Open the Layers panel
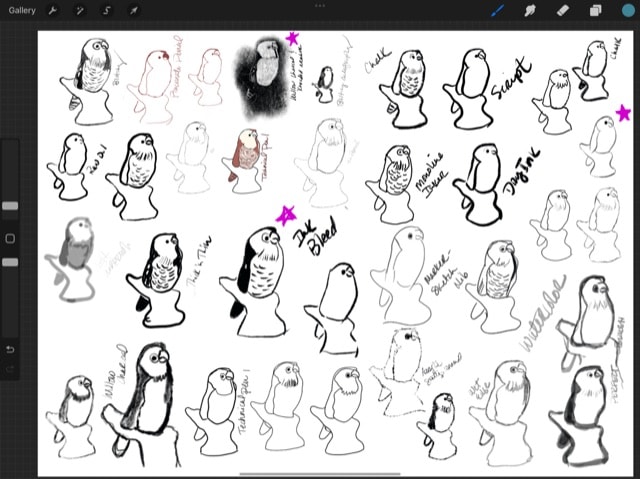The width and height of the screenshot is (640, 479). click(x=596, y=10)
